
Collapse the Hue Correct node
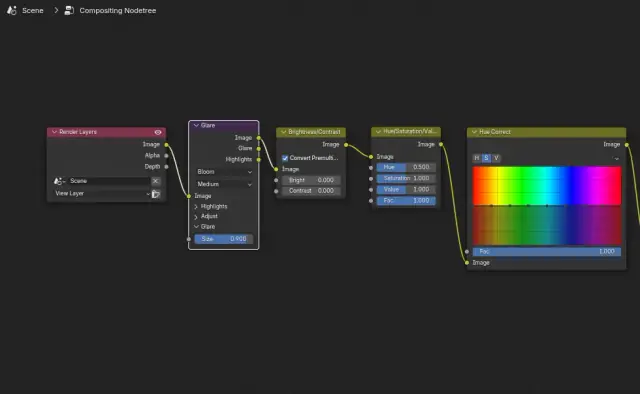tap(474, 132)
